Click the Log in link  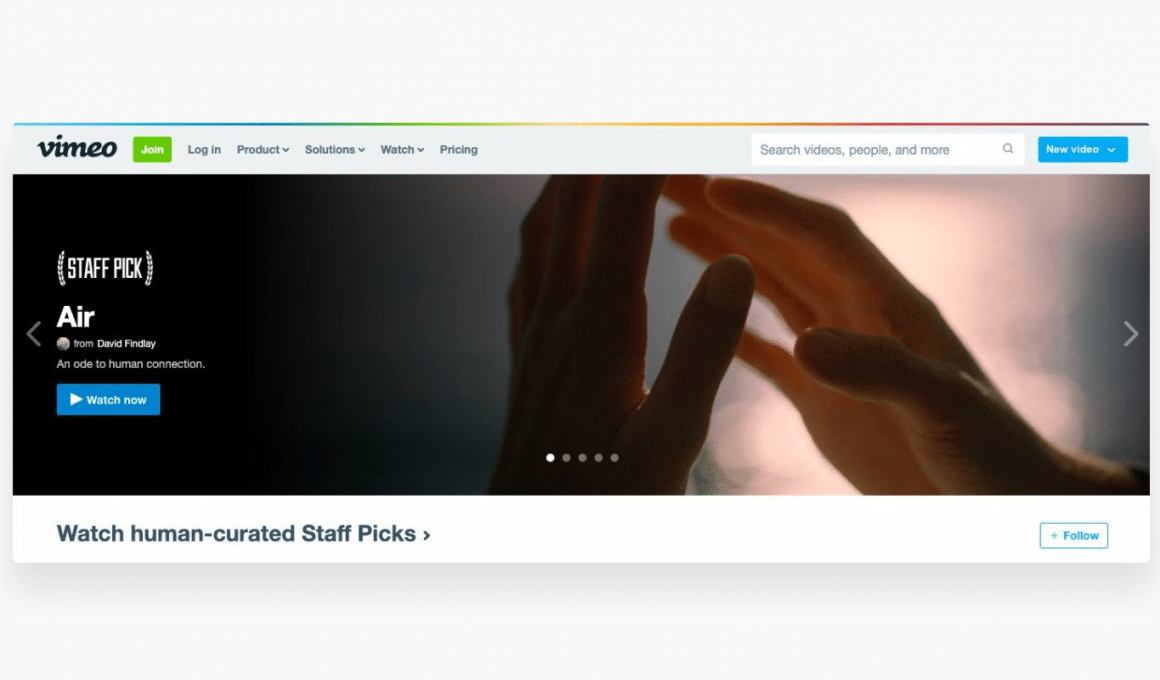click(x=204, y=149)
